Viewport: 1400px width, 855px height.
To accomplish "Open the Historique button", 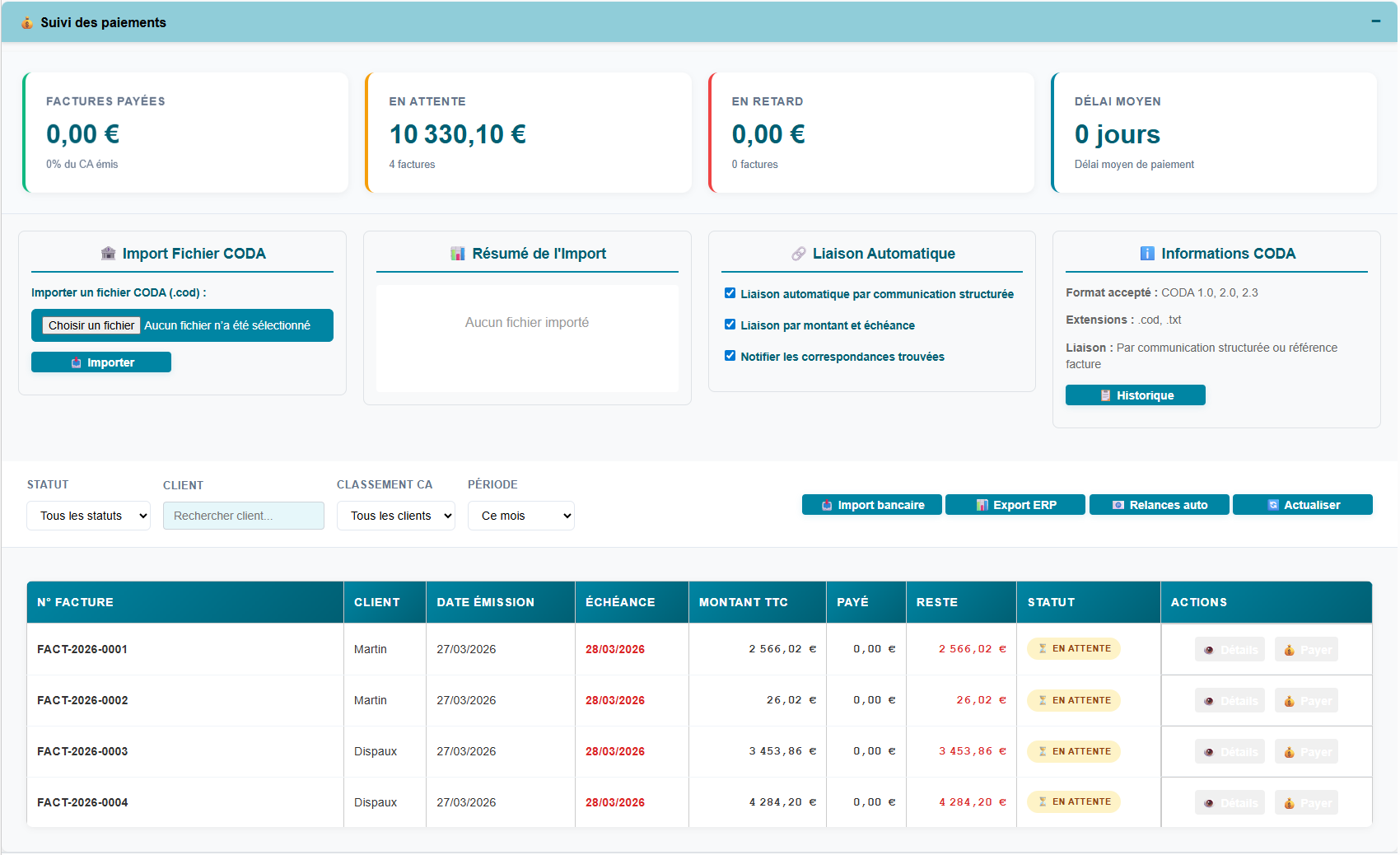I will coord(1135,395).
